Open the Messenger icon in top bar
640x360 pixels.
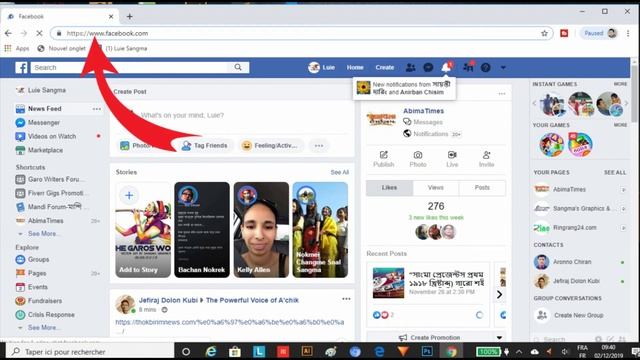tap(428, 67)
